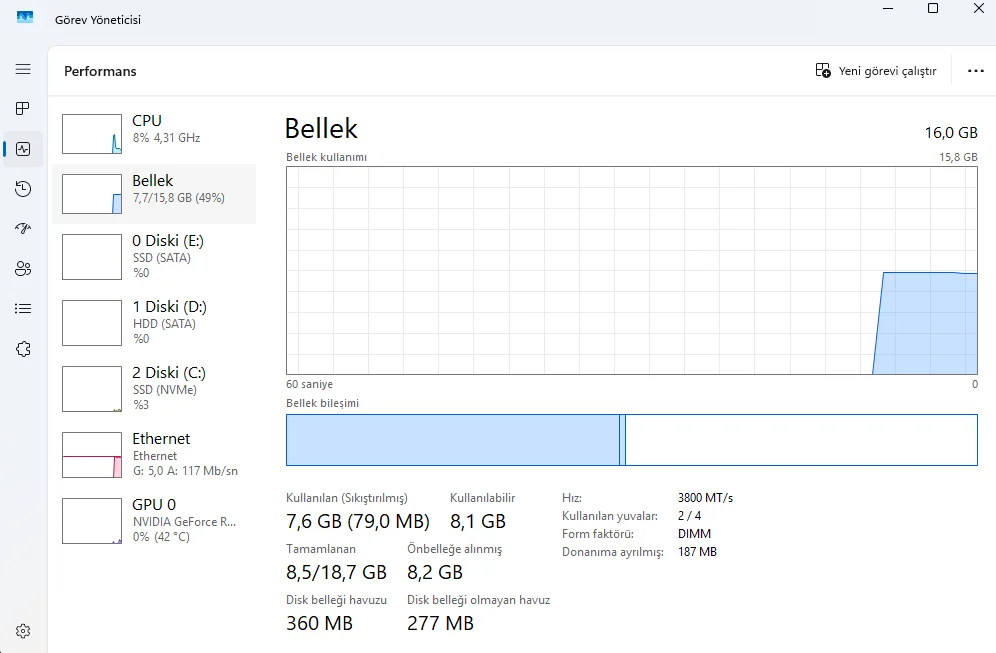Select CPU in the performance list
This screenshot has height=653, width=996.
pos(154,133)
